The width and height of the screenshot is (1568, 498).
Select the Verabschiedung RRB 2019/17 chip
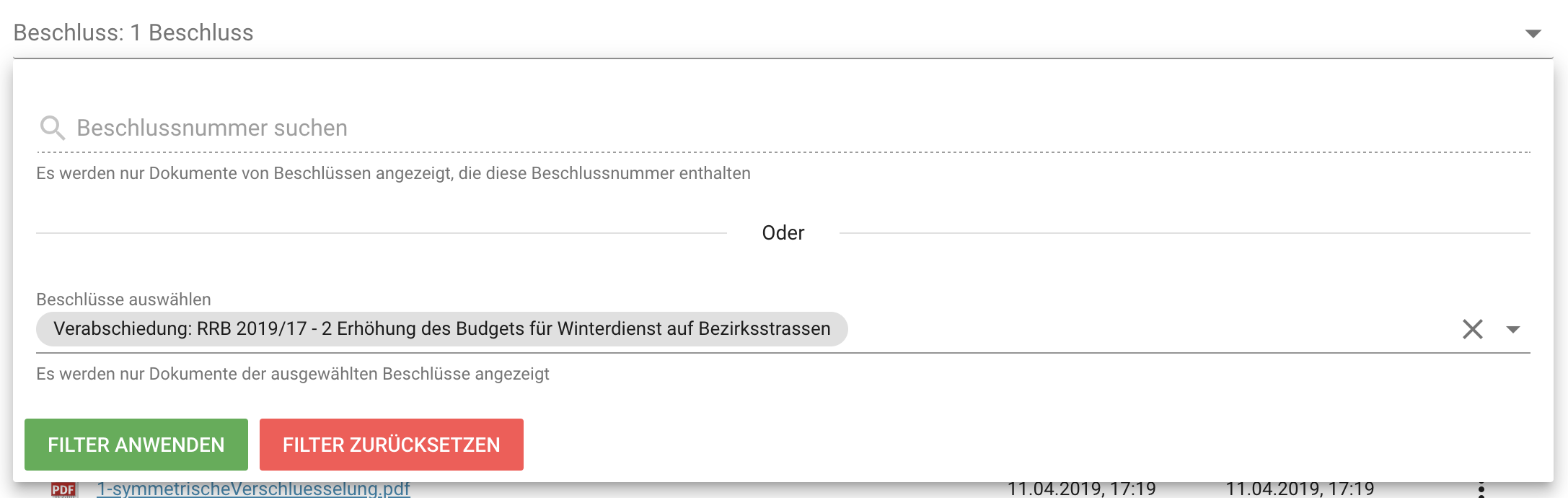point(441,329)
